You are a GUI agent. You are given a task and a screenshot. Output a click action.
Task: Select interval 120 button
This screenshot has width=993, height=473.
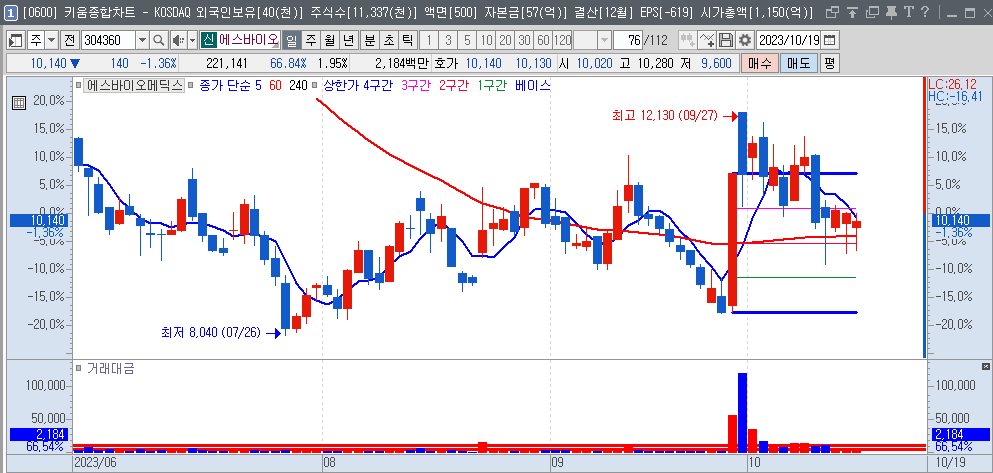pyautogui.click(x=562, y=41)
